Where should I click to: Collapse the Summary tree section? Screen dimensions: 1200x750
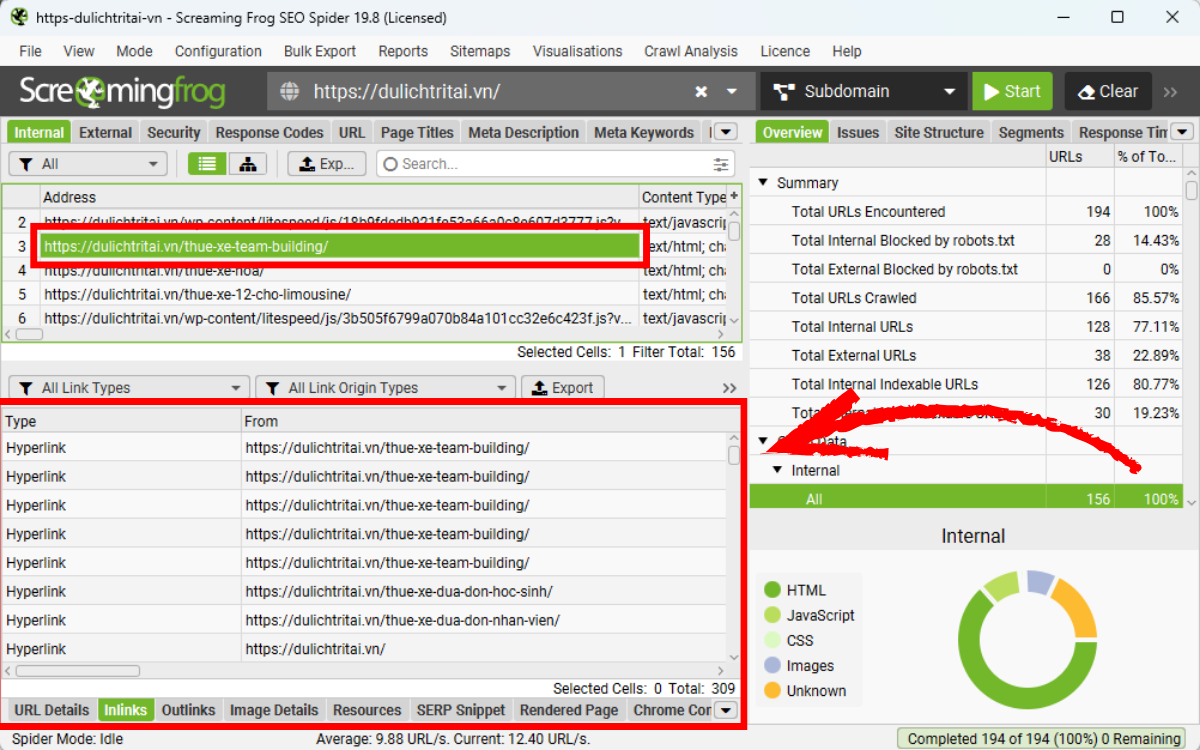click(764, 183)
